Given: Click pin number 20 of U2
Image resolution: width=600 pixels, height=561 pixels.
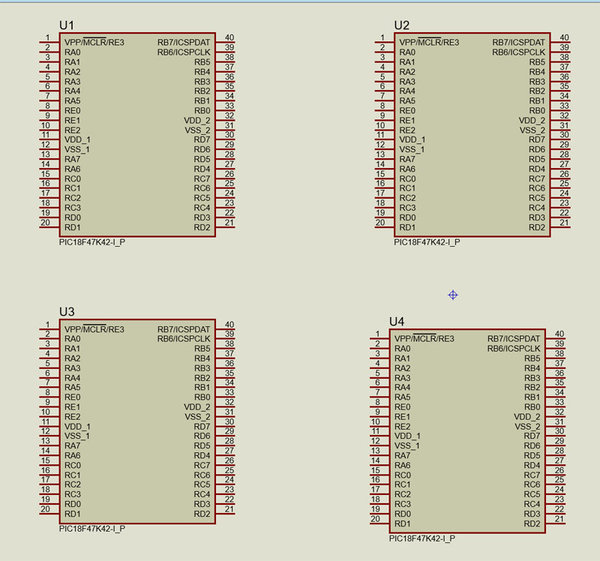Looking at the screenshot, I should (380, 222).
